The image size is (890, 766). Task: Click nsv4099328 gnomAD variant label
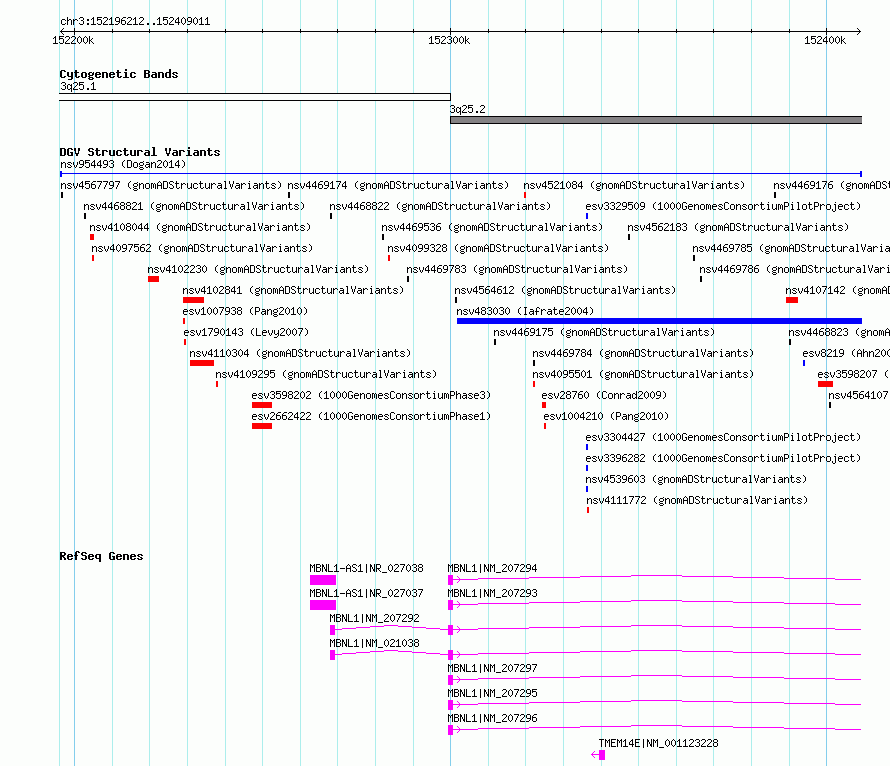[x=498, y=249]
